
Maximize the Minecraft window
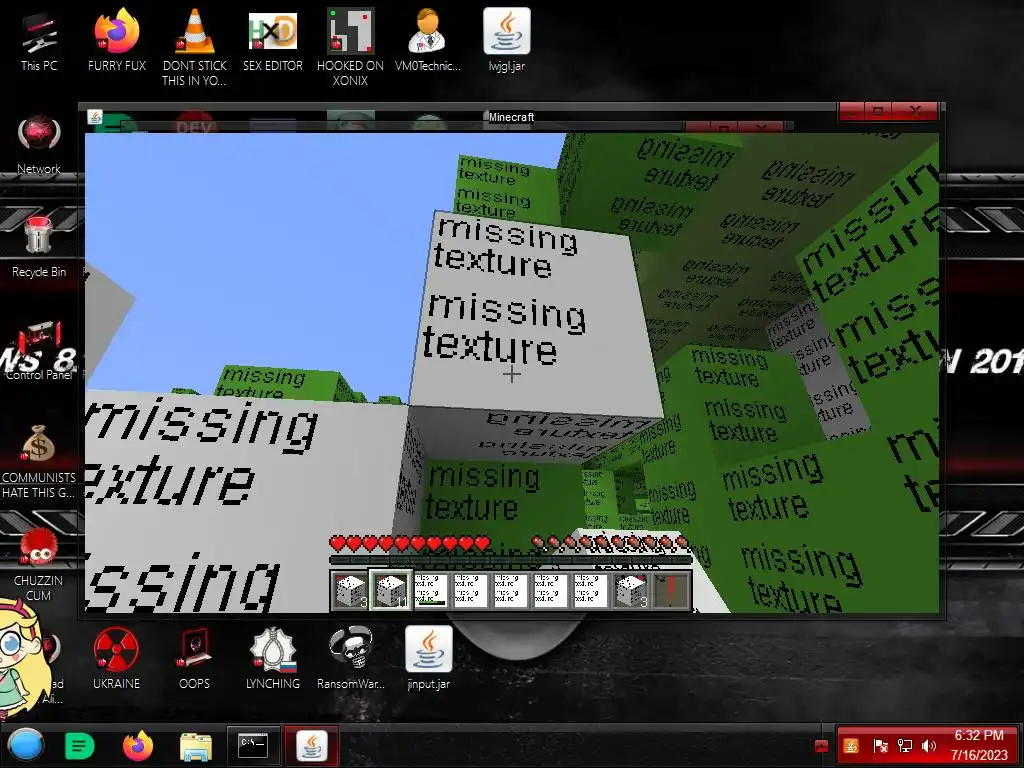878,111
